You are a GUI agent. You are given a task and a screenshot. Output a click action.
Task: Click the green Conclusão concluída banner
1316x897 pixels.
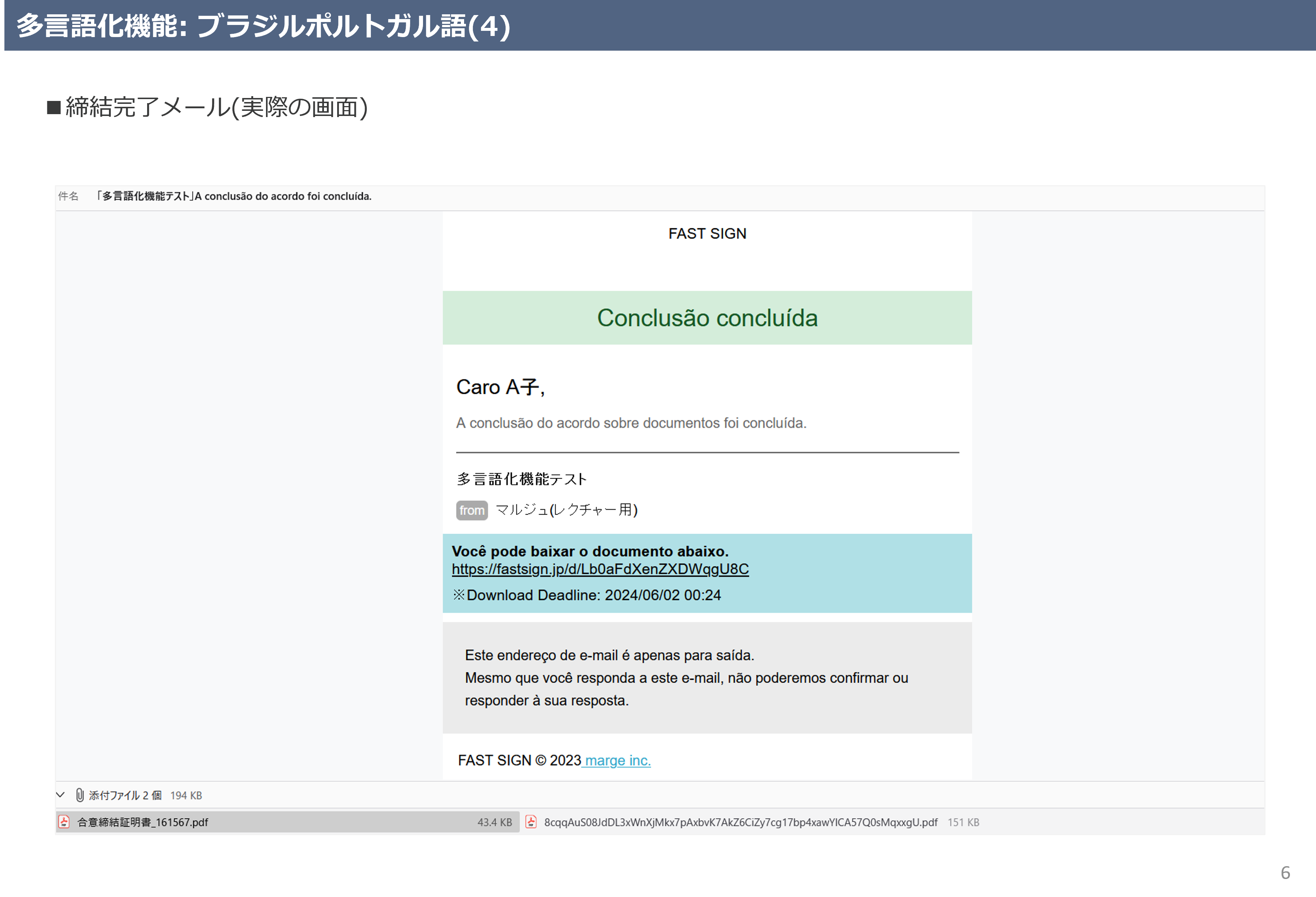click(x=707, y=318)
